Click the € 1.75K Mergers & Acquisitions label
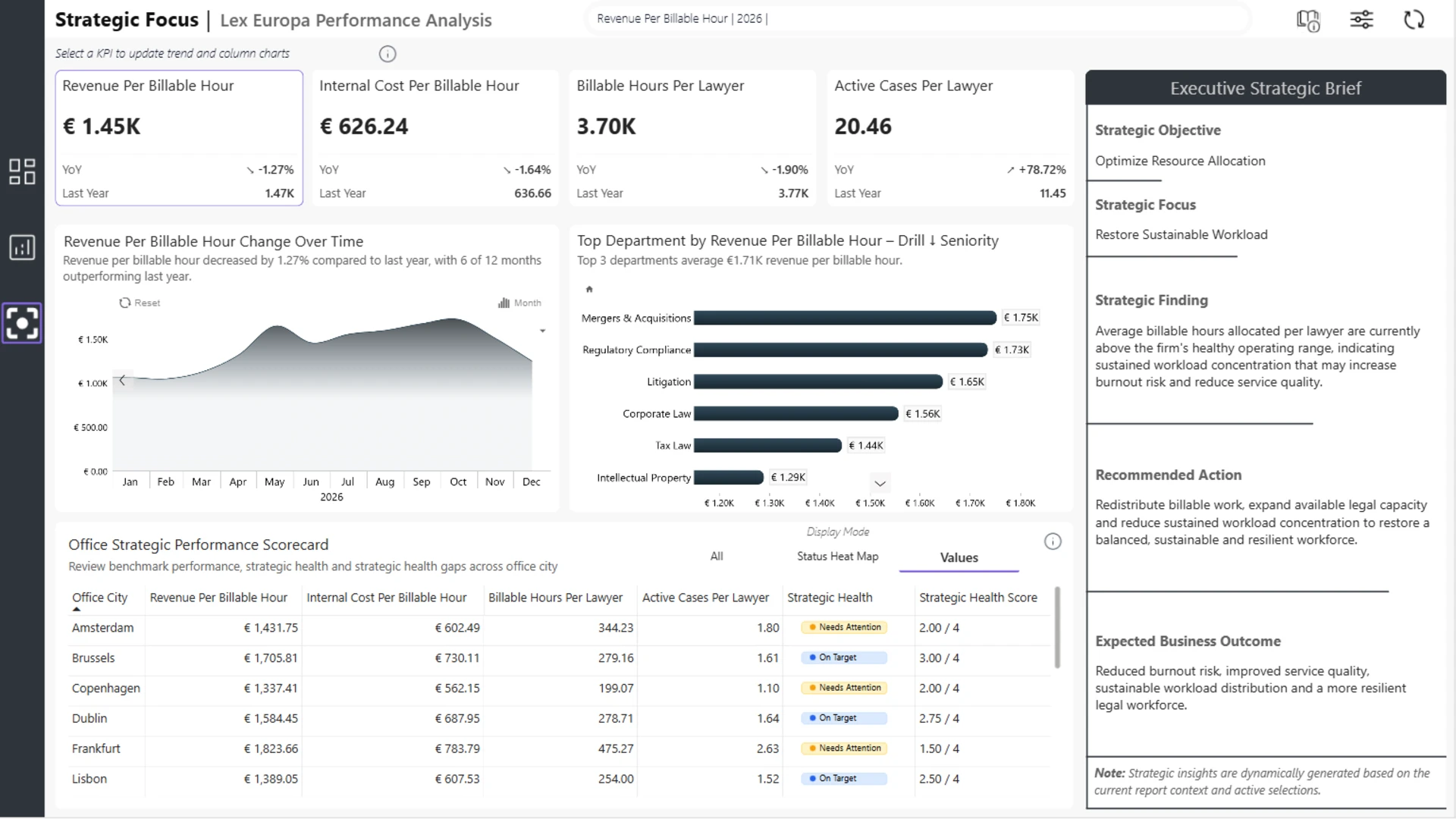Image resolution: width=1456 pixels, height=819 pixels. 1021,318
